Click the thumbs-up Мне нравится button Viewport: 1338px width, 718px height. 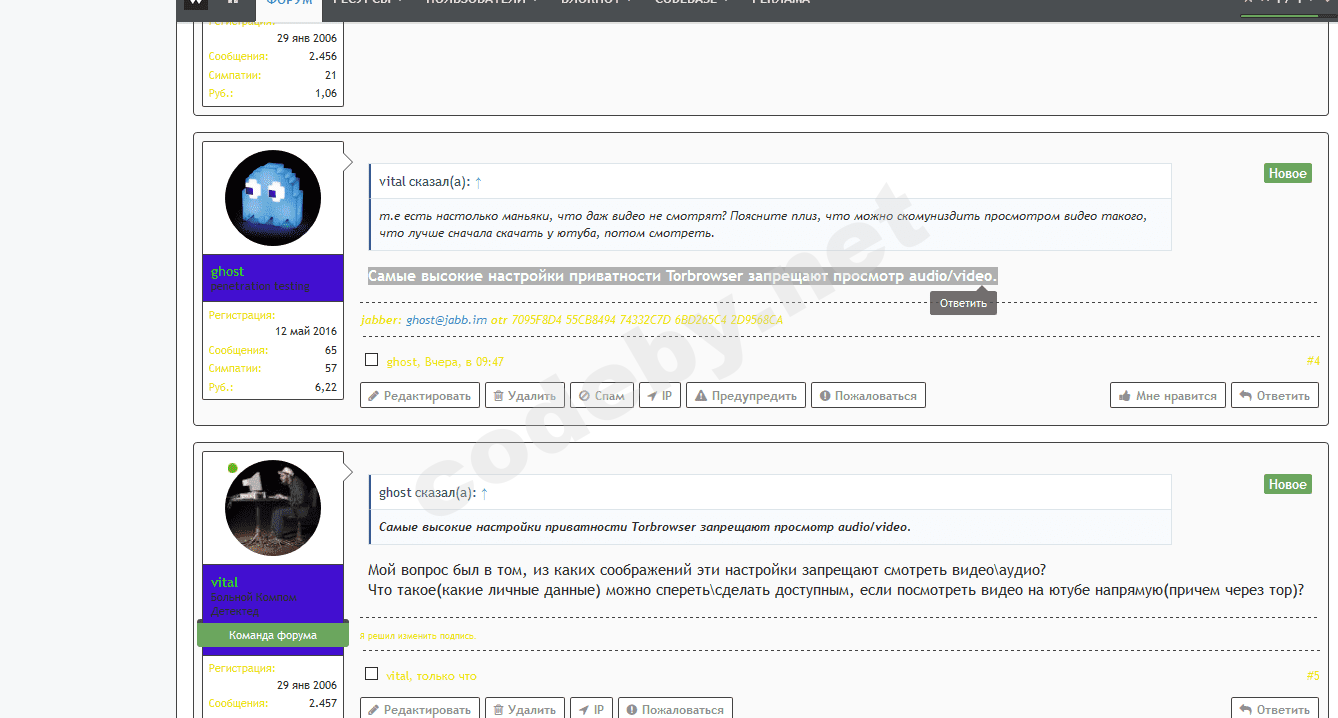[x=1168, y=396]
